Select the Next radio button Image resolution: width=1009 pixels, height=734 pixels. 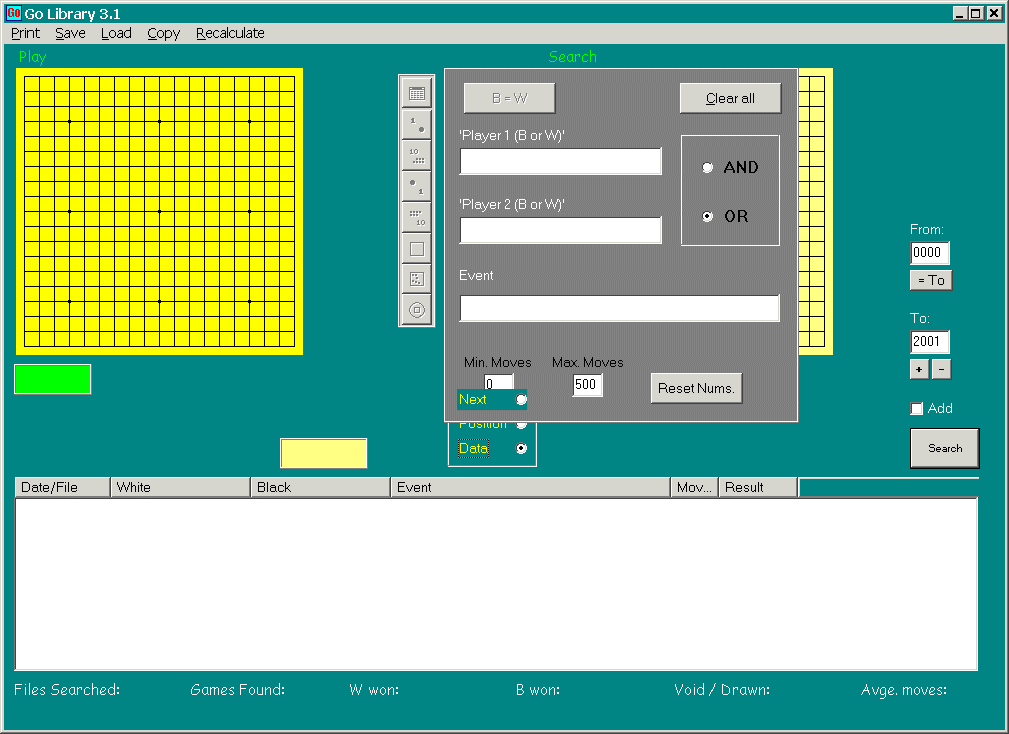coord(521,399)
